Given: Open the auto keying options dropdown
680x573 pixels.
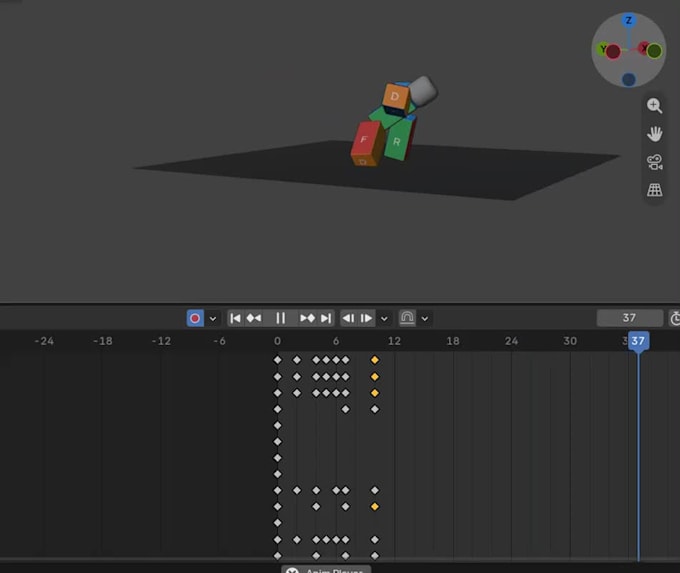Looking at the screenshot, I should pos(213,319).
